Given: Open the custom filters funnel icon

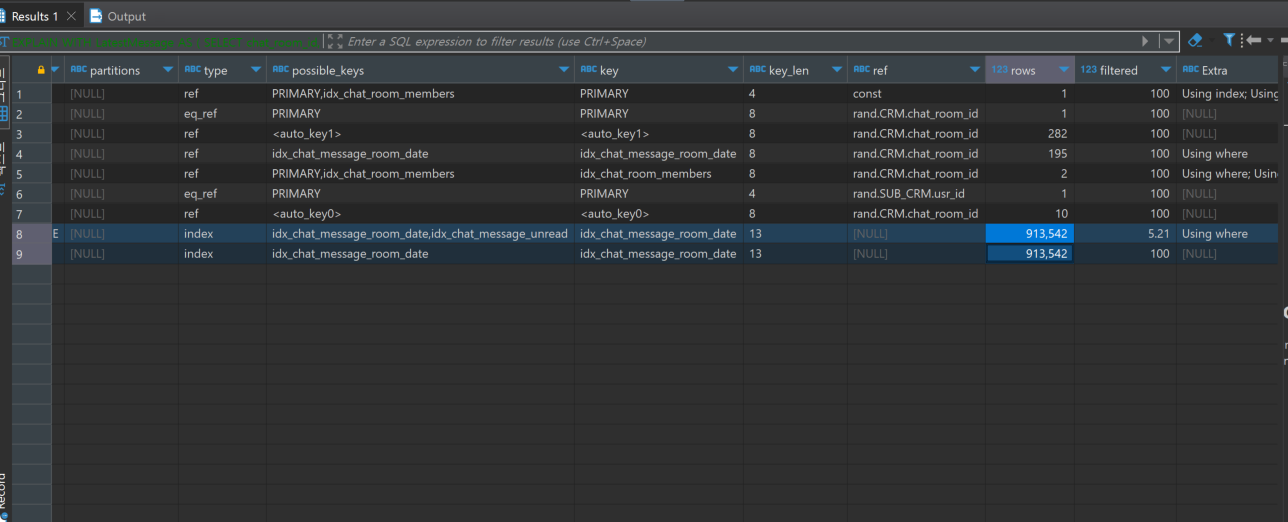Looking at the screenshot, I should pos(1229,41).
